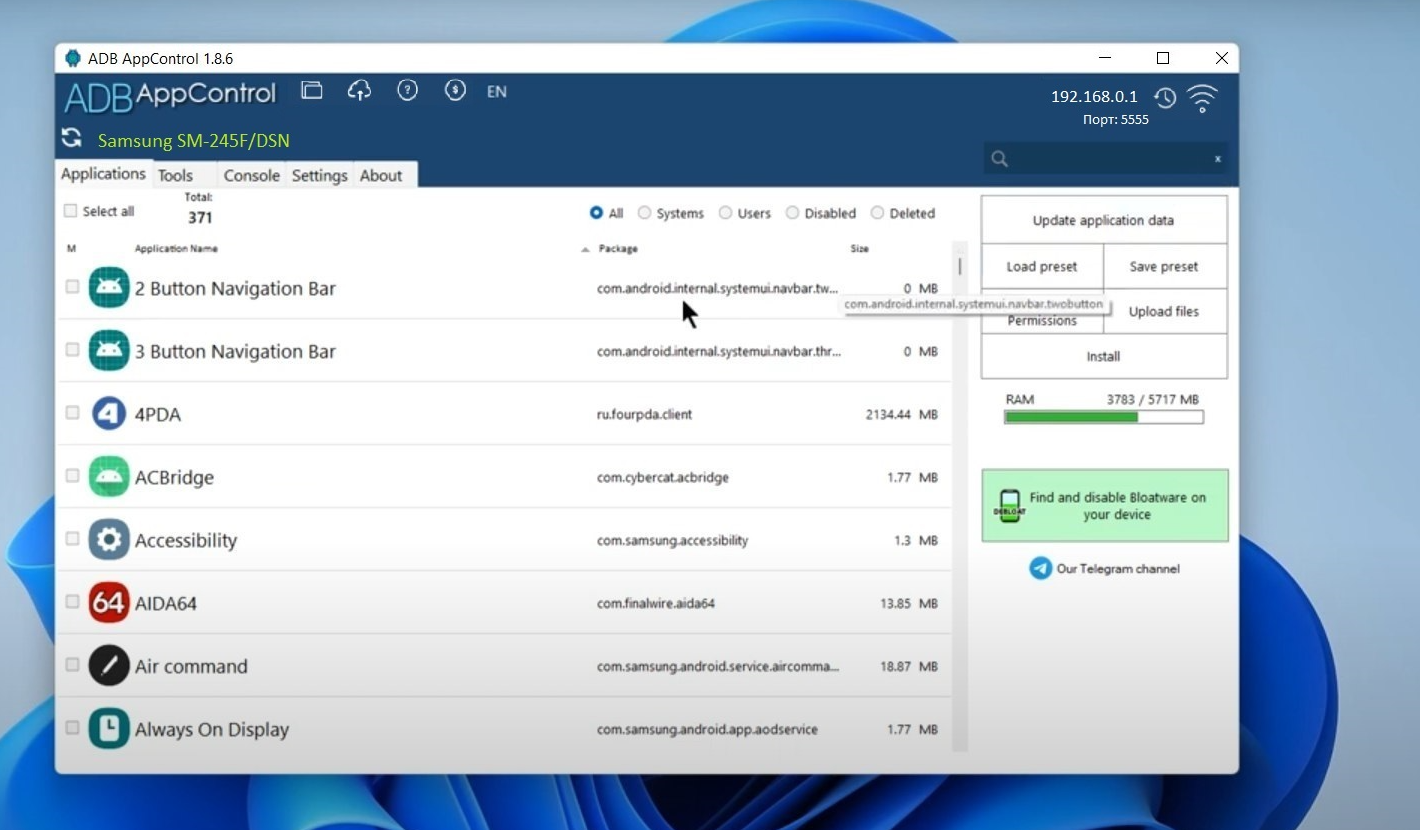Open the Tools tab

click(175, 175)
